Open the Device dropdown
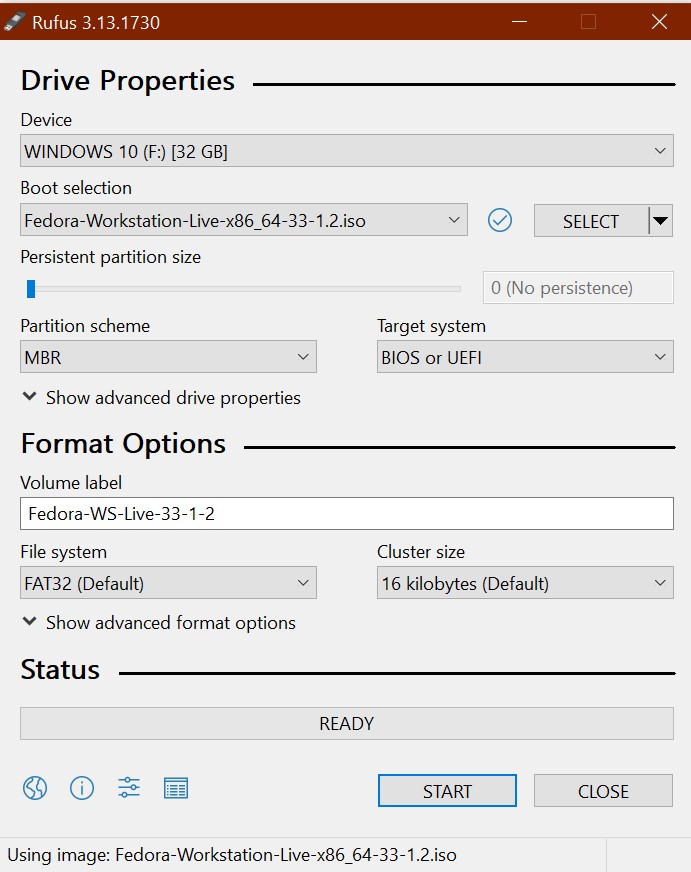The image size is (691, 872). click(347, 151)
